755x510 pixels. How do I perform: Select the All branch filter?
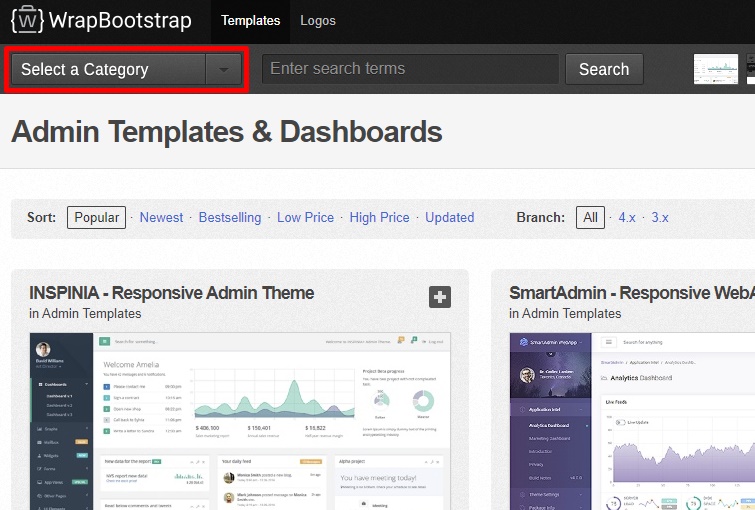pyautogui.click(x=590, y=218)
